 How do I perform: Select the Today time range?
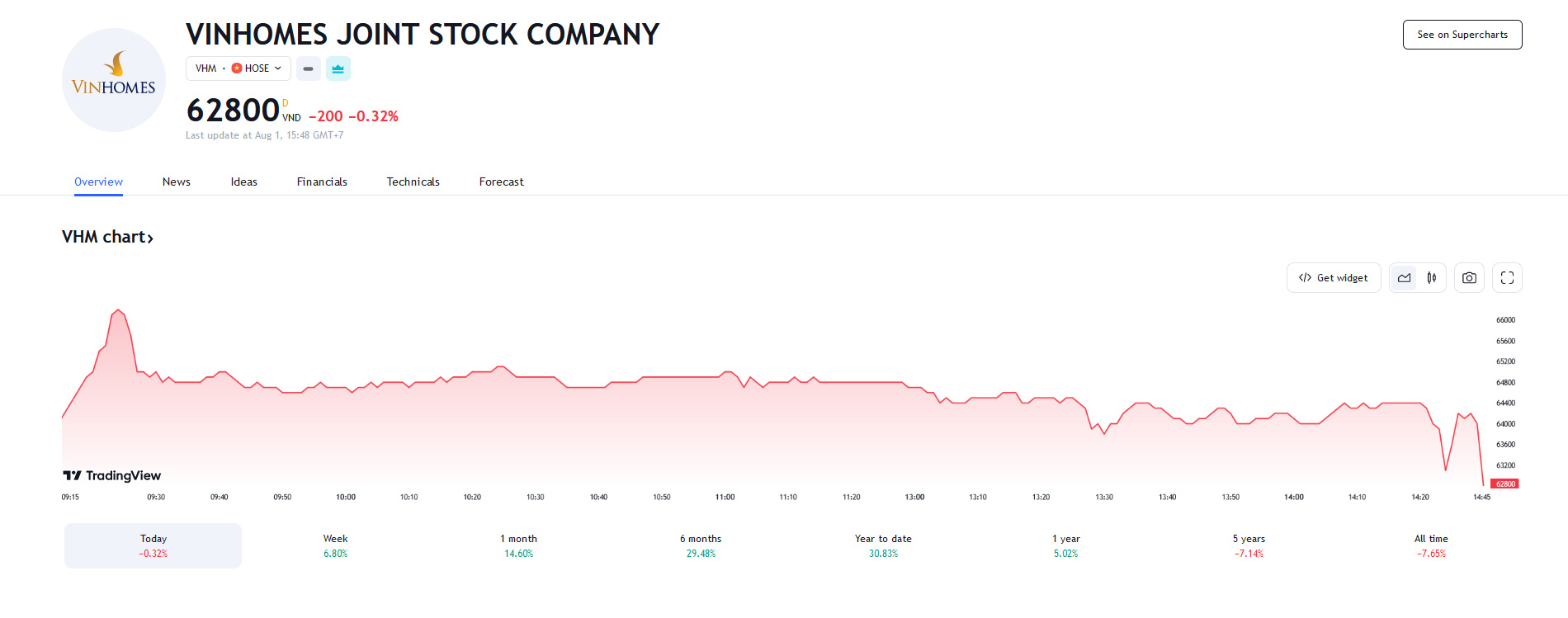pos(153,545)
